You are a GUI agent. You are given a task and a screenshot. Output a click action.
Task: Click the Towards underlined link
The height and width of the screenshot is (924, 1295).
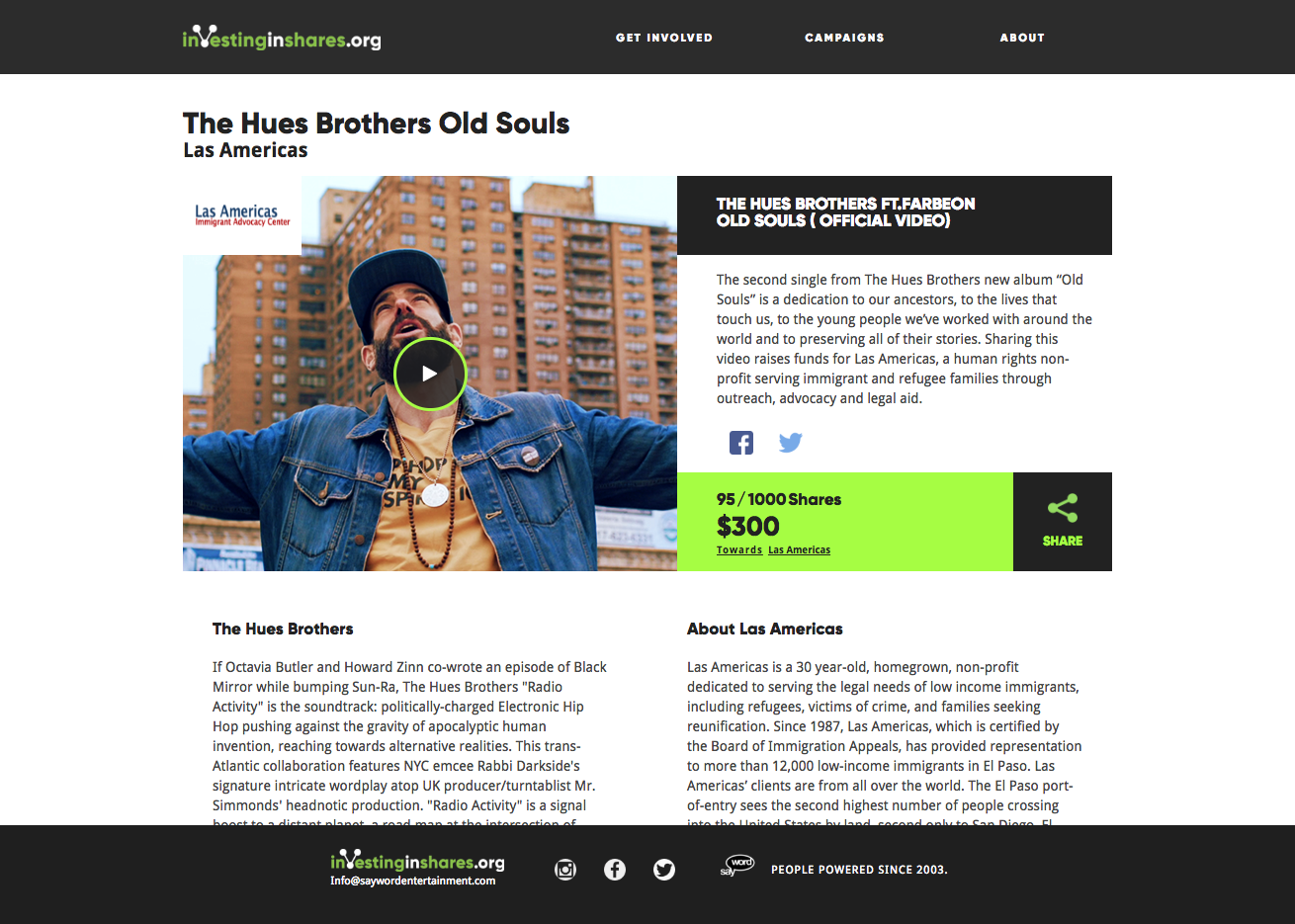[x=739, y=550]
